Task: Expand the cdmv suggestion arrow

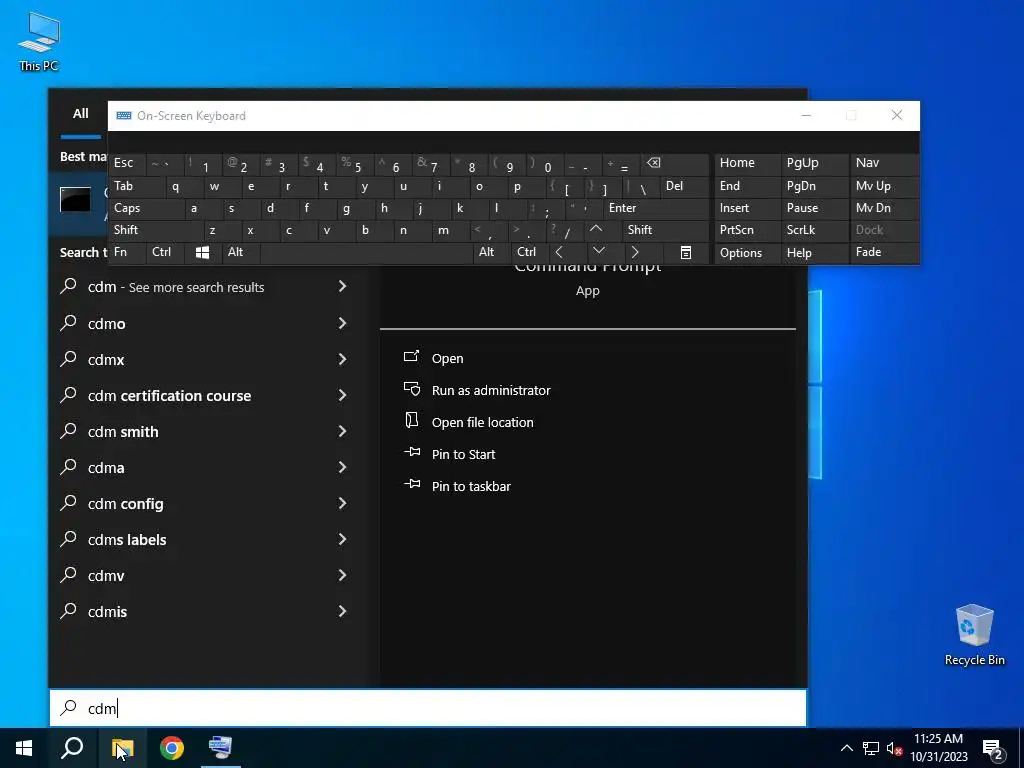Action: [342, 574]
